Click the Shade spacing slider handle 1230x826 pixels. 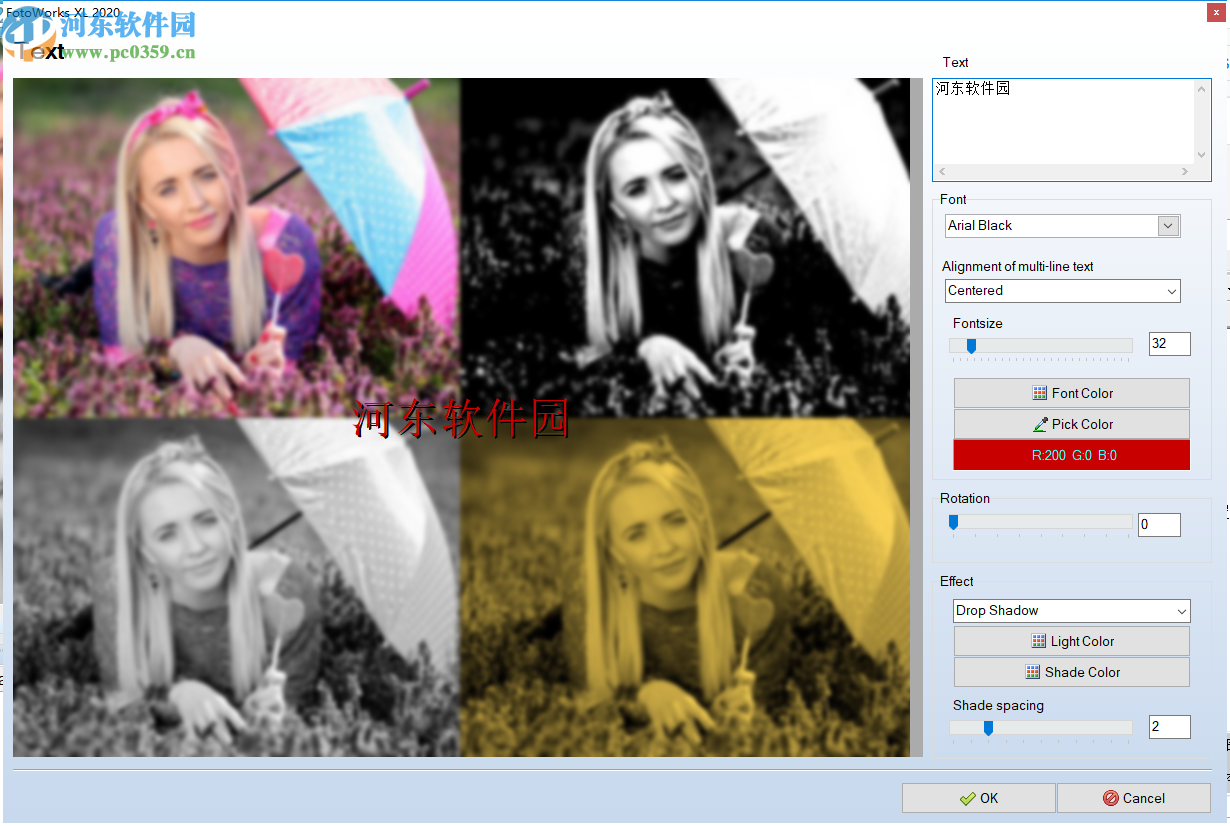988,727
